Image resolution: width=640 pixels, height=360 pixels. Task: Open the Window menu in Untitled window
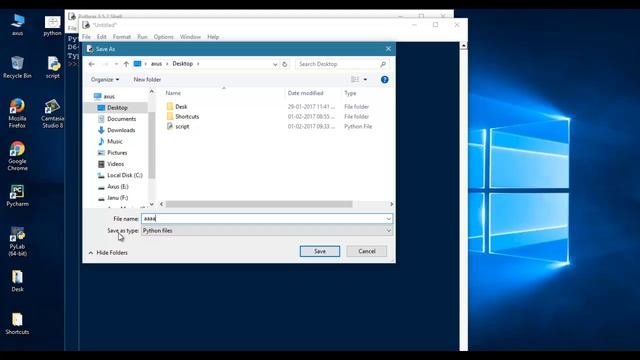190,37
